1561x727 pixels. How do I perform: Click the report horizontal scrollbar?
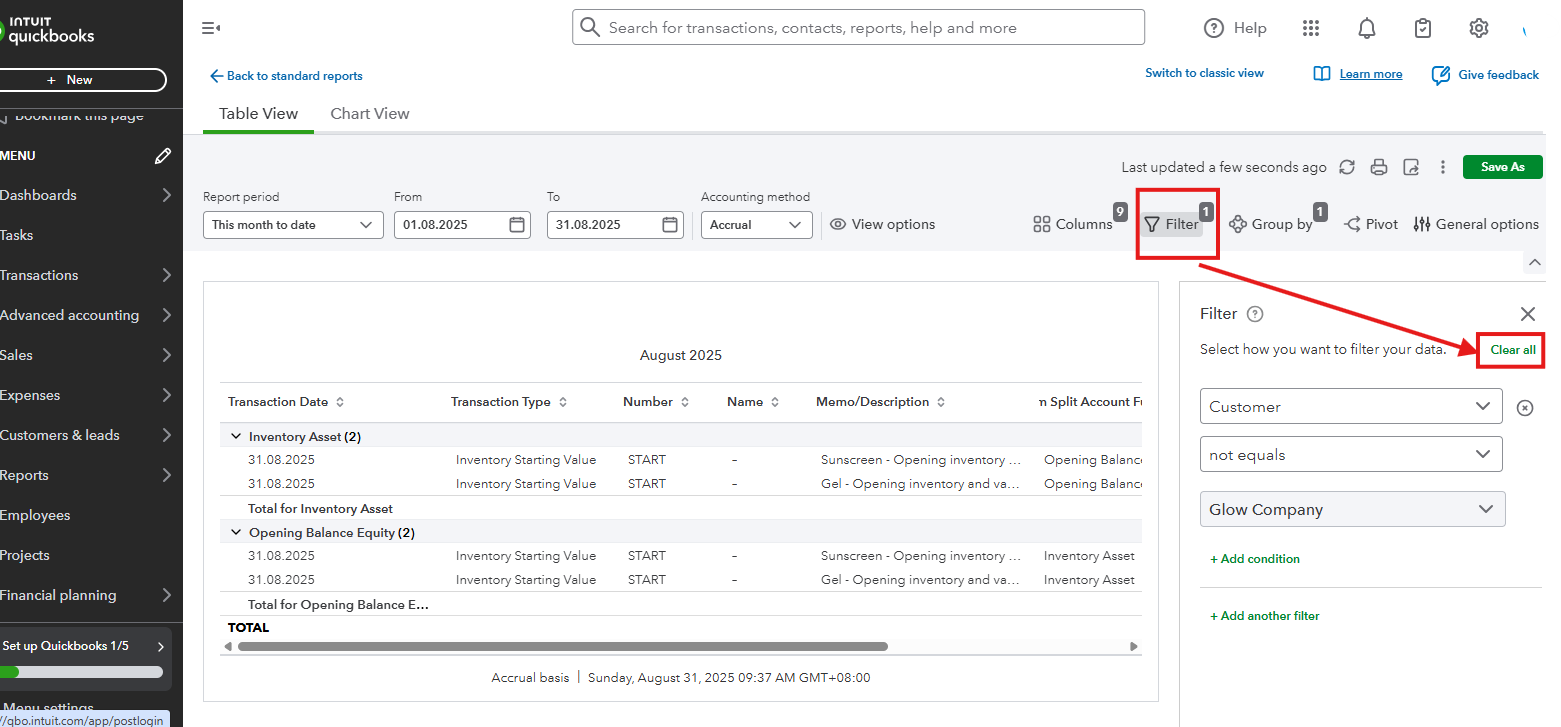(x=563, y=647)
